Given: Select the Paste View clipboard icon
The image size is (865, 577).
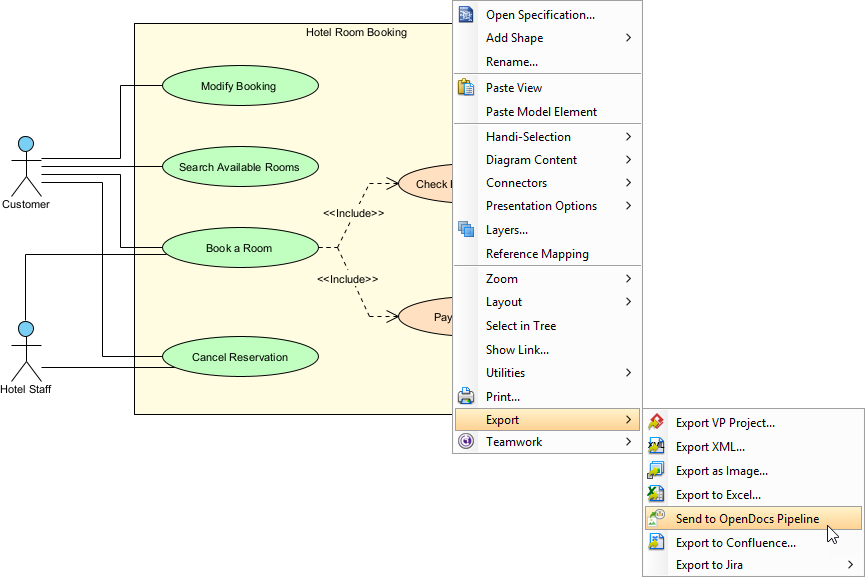Looking at the screenshot, I should pos(465,87).
